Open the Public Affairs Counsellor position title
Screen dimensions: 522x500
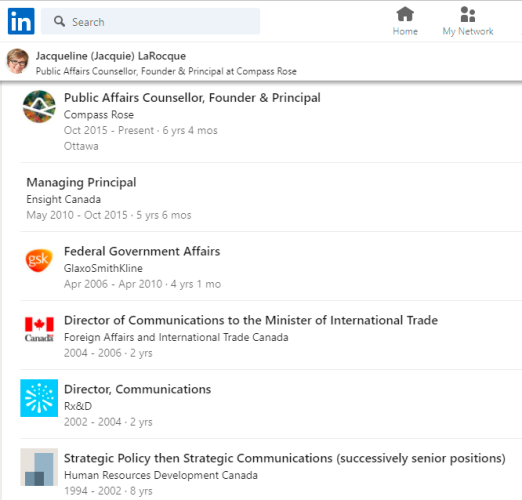(192, 98)
